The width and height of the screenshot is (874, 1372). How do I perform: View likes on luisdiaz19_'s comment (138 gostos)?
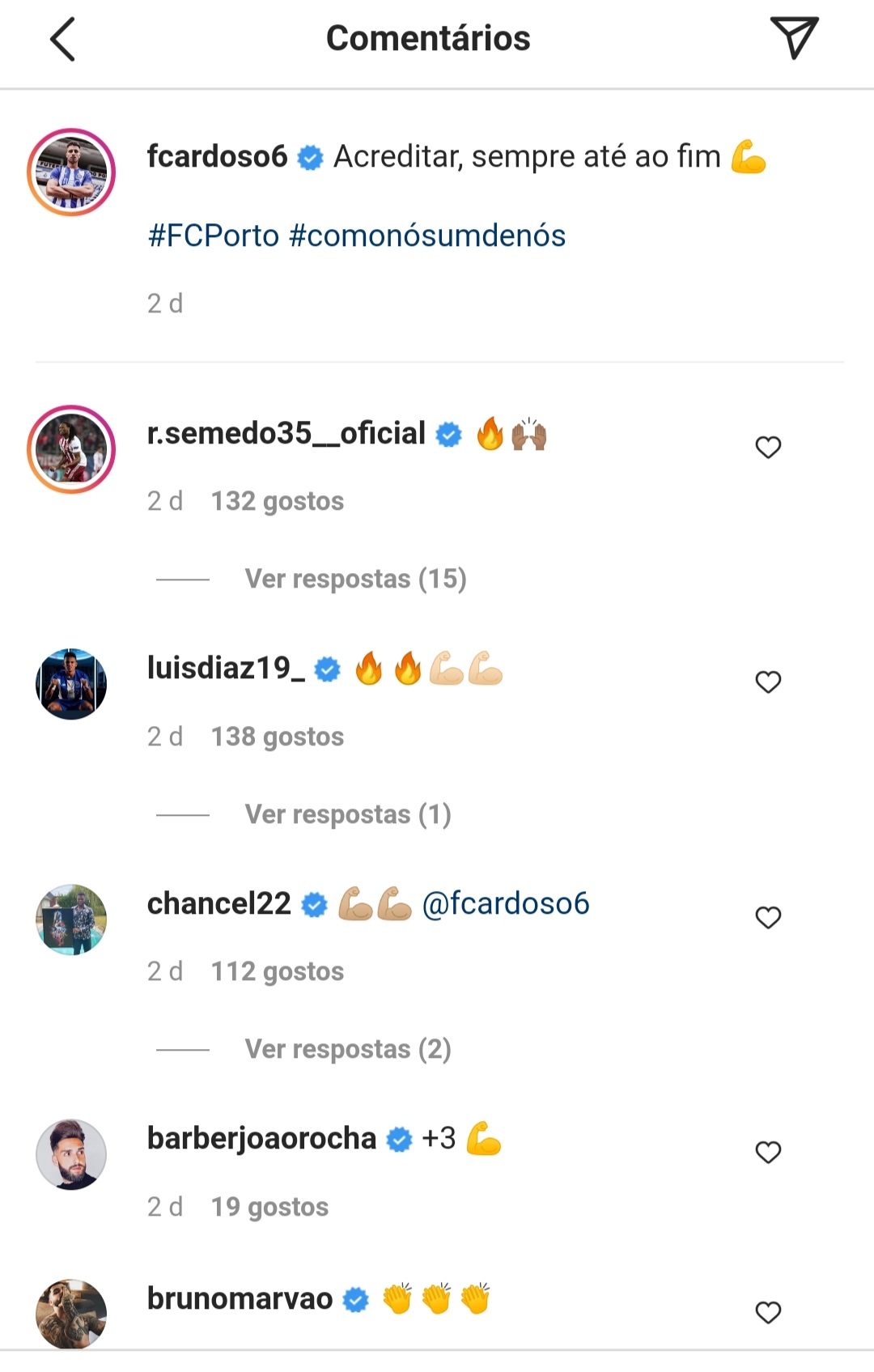tap(278, 737)
